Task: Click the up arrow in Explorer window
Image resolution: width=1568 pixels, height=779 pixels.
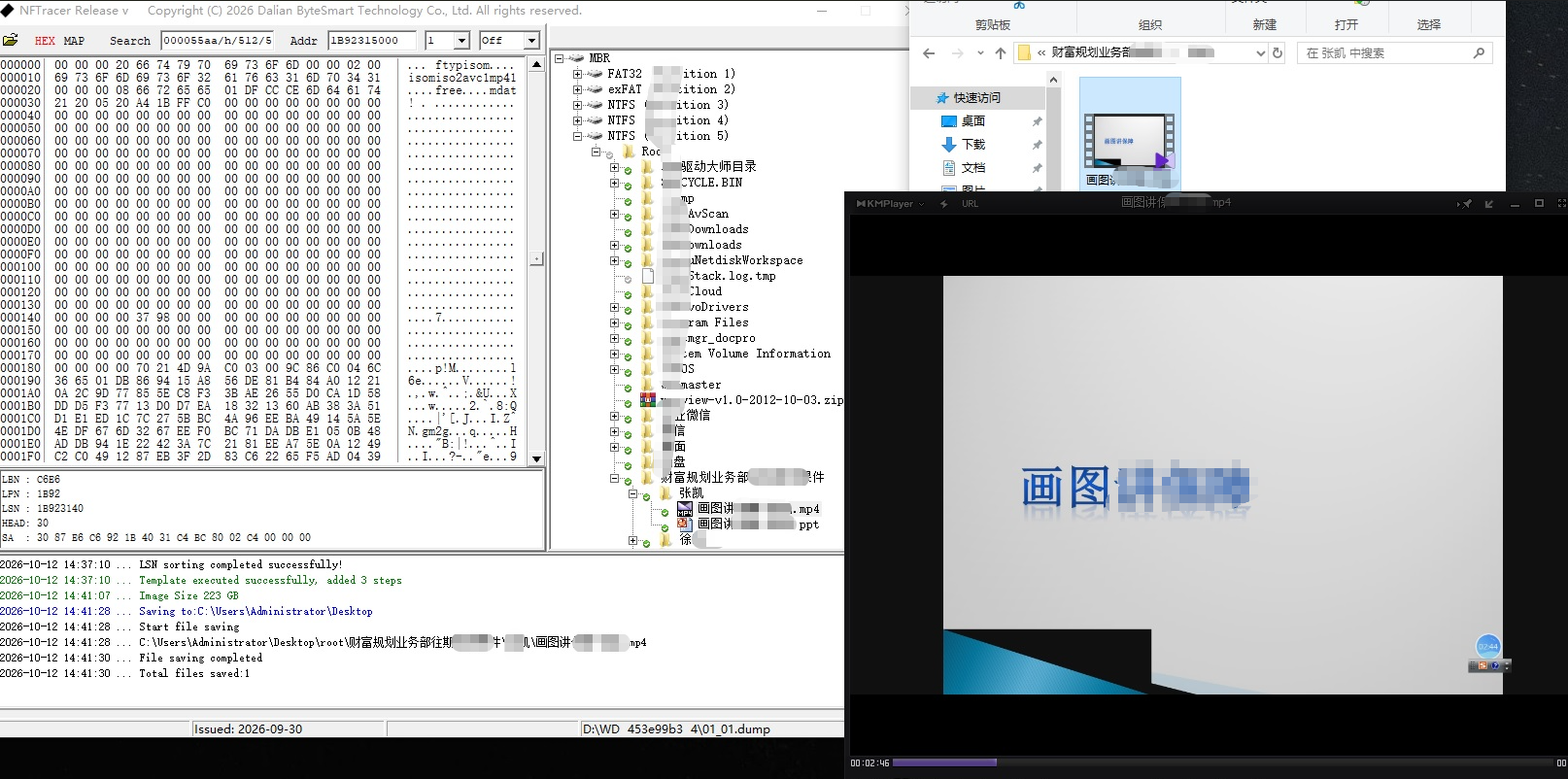Action: [x=1000, y=53]
